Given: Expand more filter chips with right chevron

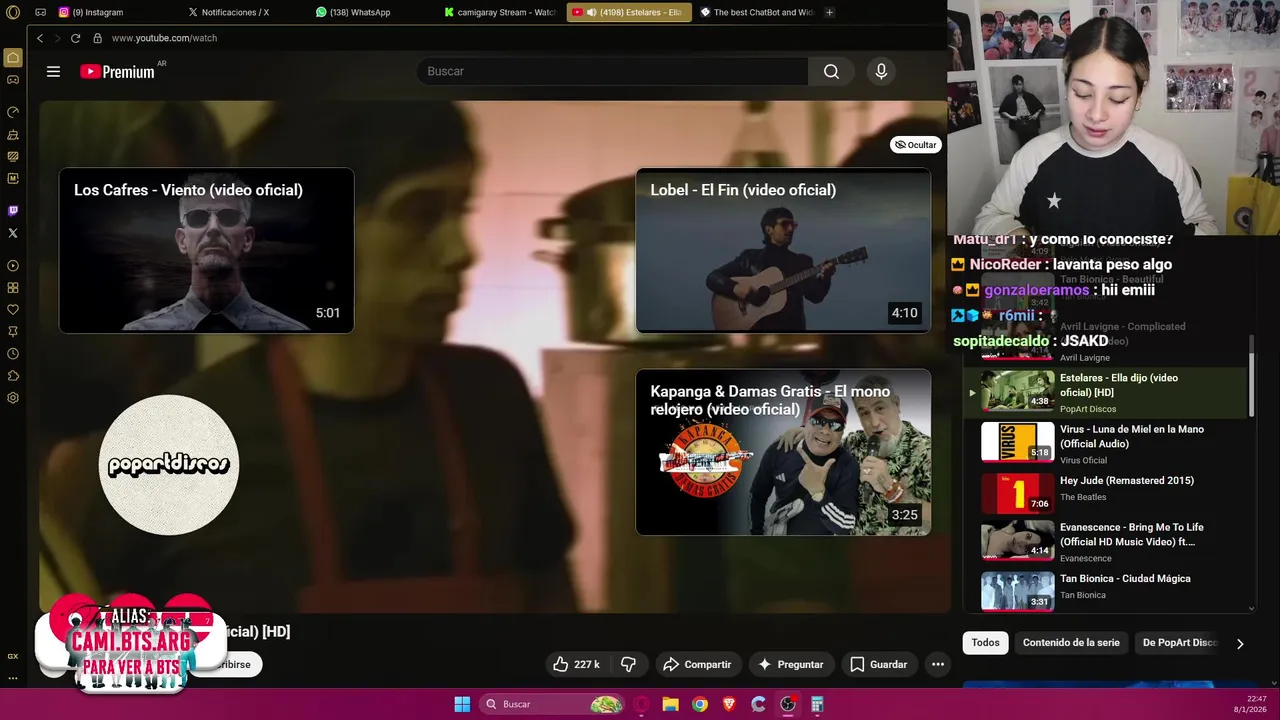Looking at the screenshot, I should coord(1240,644).
